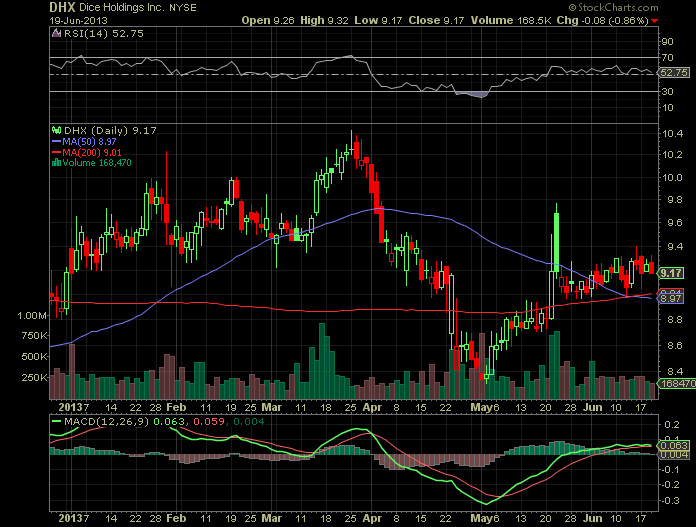Click the Close 9.17 header value

click(436, 20)
